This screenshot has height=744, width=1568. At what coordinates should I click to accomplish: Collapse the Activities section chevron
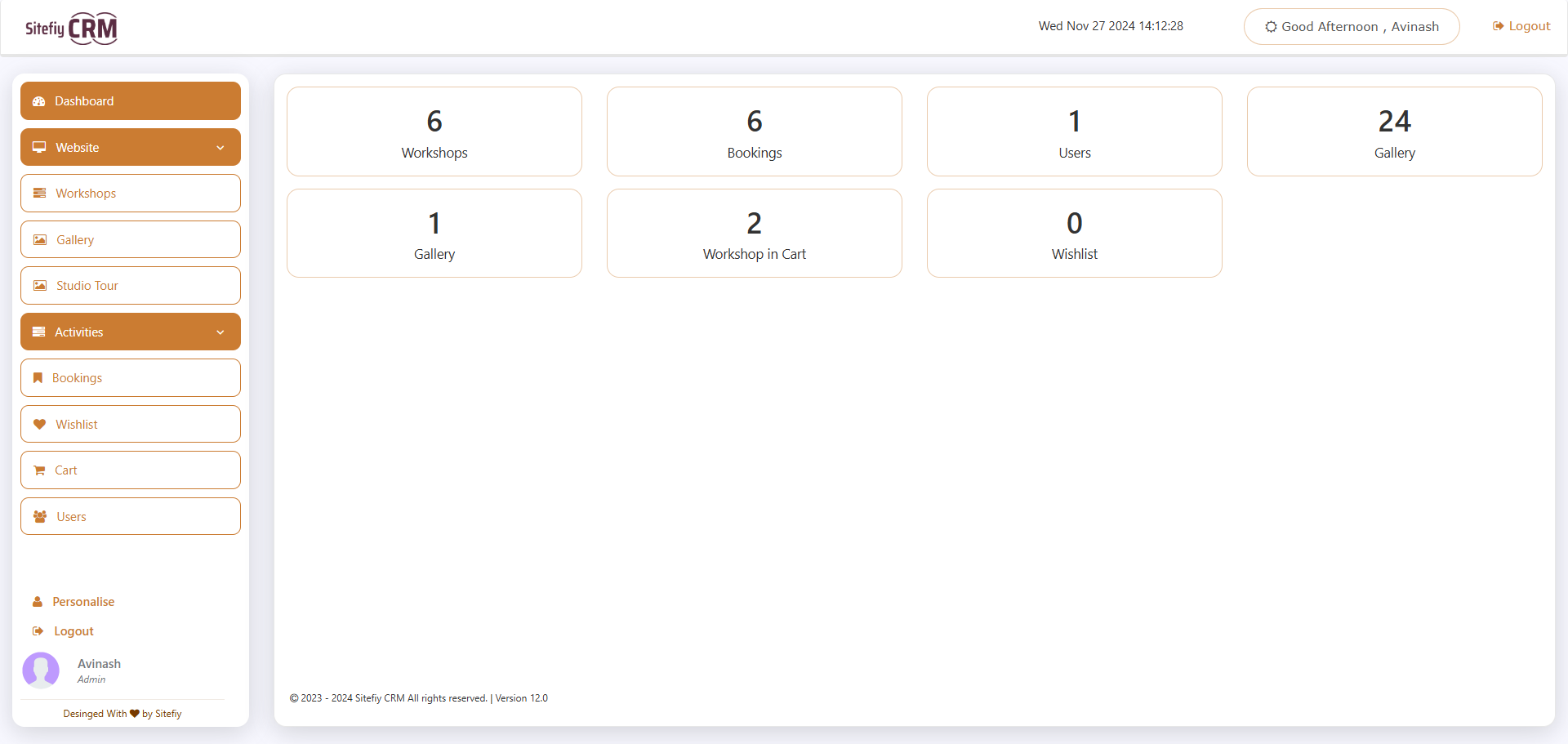pyautogui.click(x=220, y=332)
